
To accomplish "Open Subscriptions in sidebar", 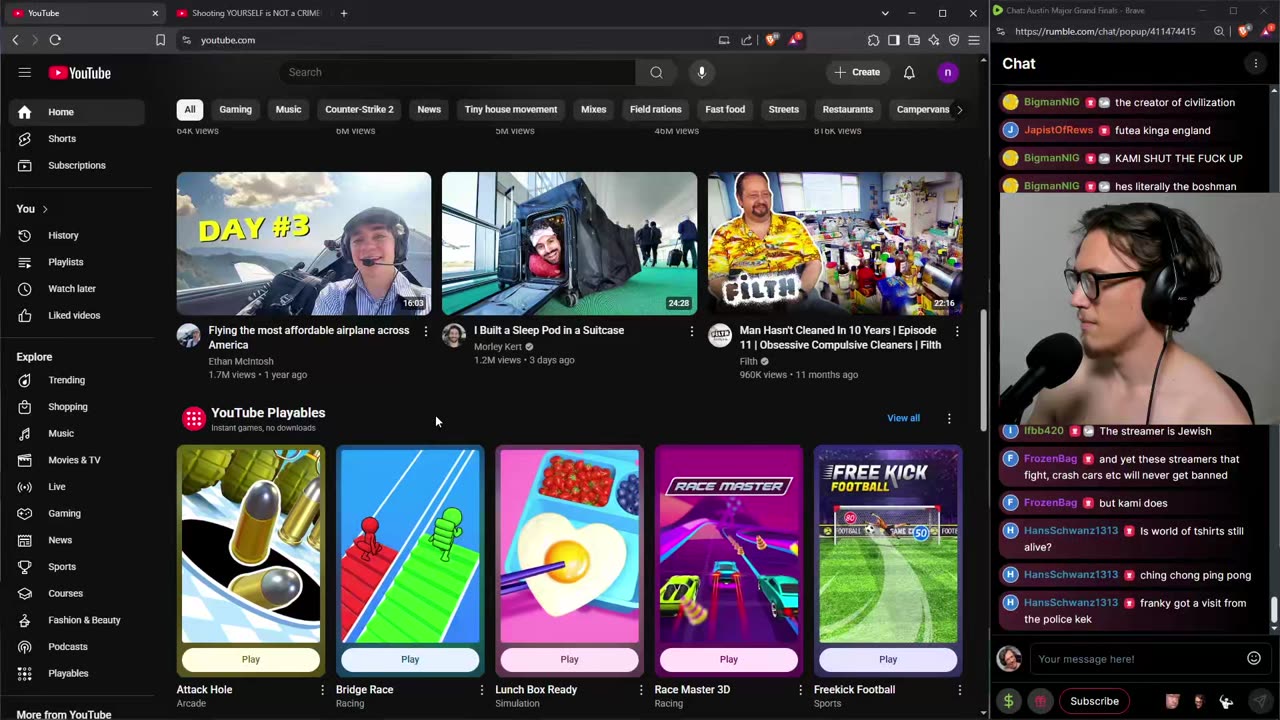I will [x=76, y=165].
